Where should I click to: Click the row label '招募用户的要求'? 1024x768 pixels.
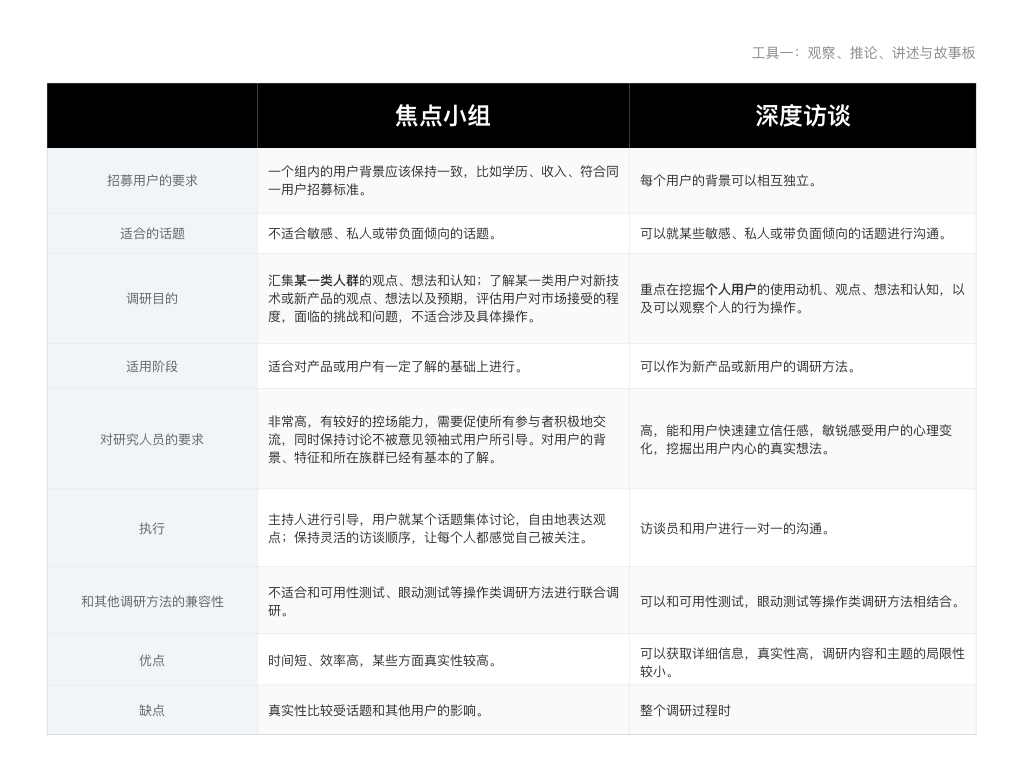pyautogui.click(x=152, y=181)
